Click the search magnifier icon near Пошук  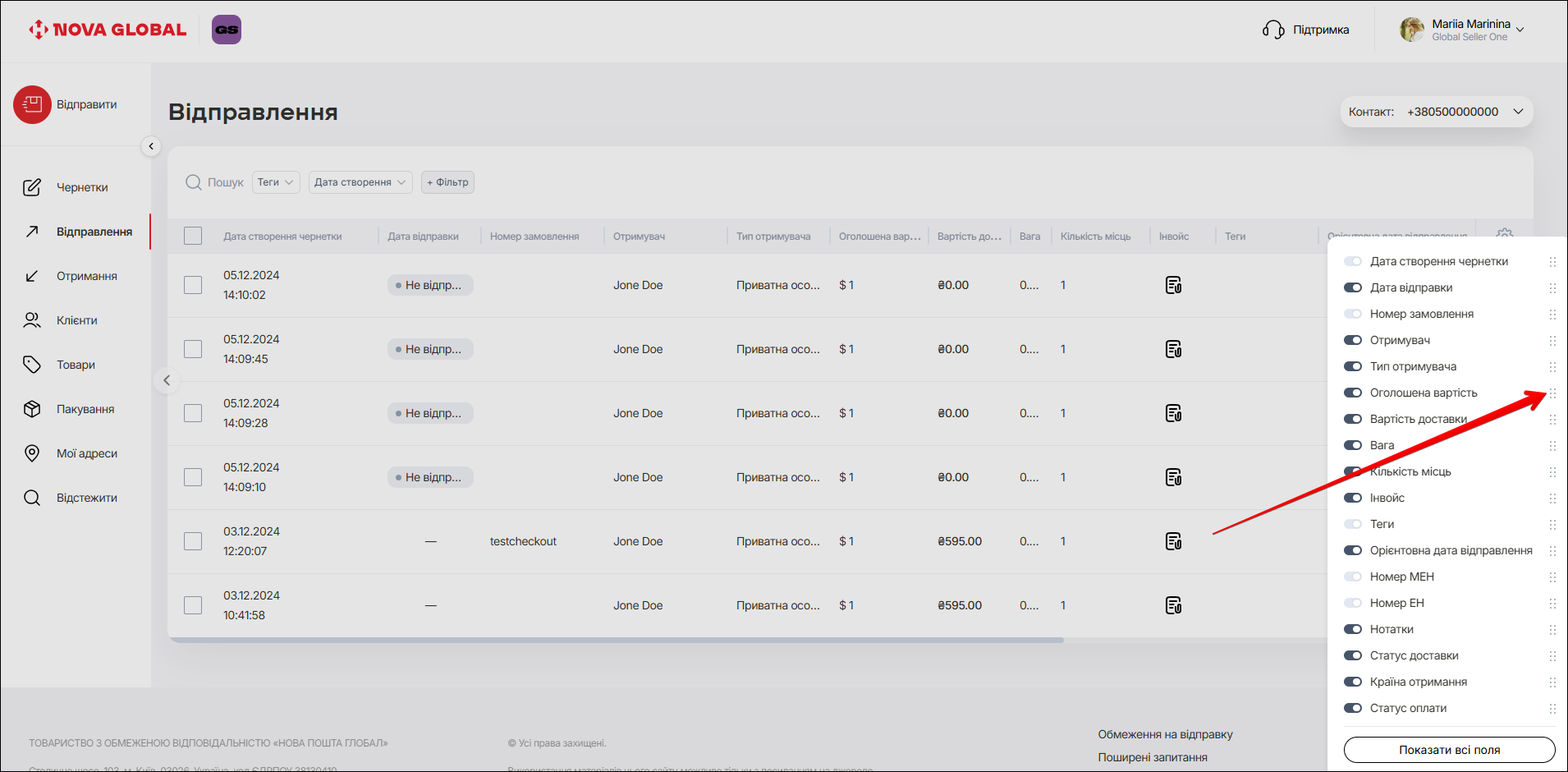click(194, 182)
